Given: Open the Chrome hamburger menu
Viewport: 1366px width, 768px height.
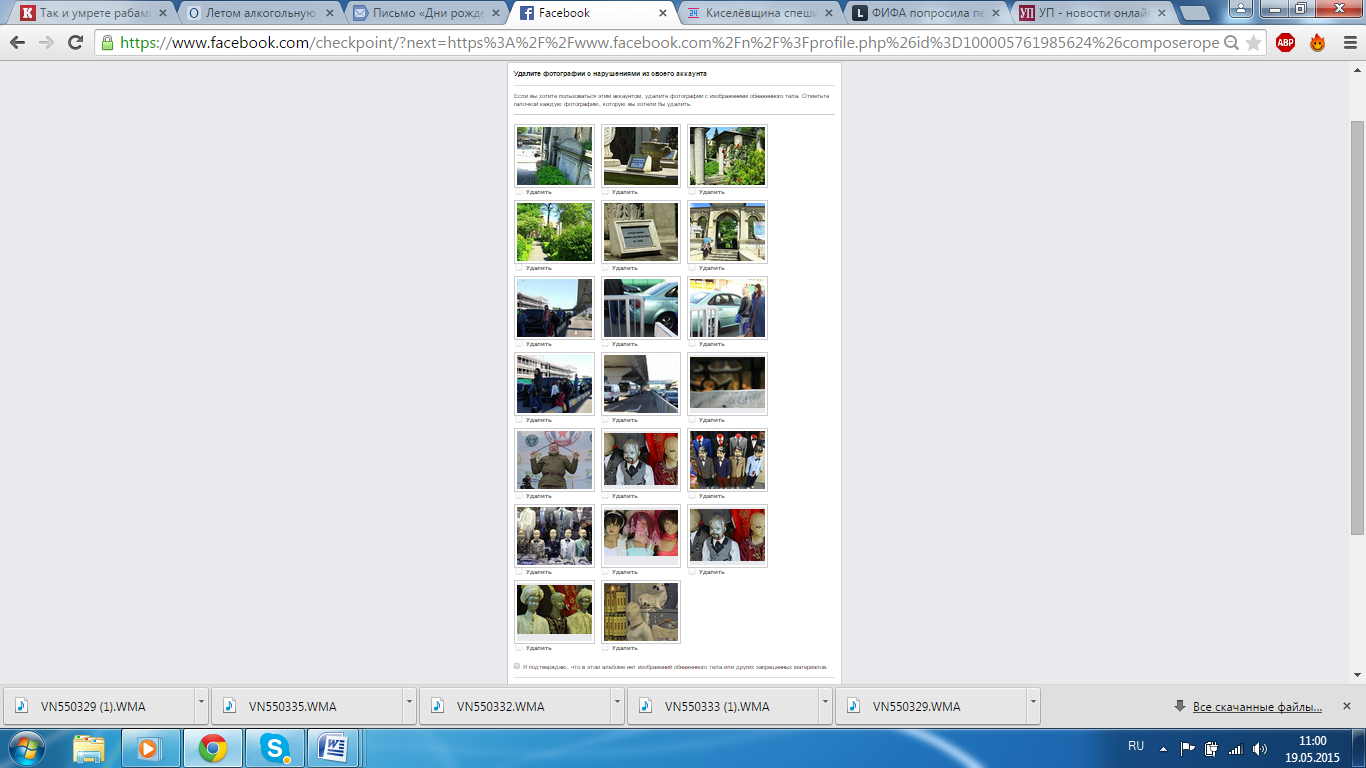Looking at the screenshot, I should (x=1347, y=43).
